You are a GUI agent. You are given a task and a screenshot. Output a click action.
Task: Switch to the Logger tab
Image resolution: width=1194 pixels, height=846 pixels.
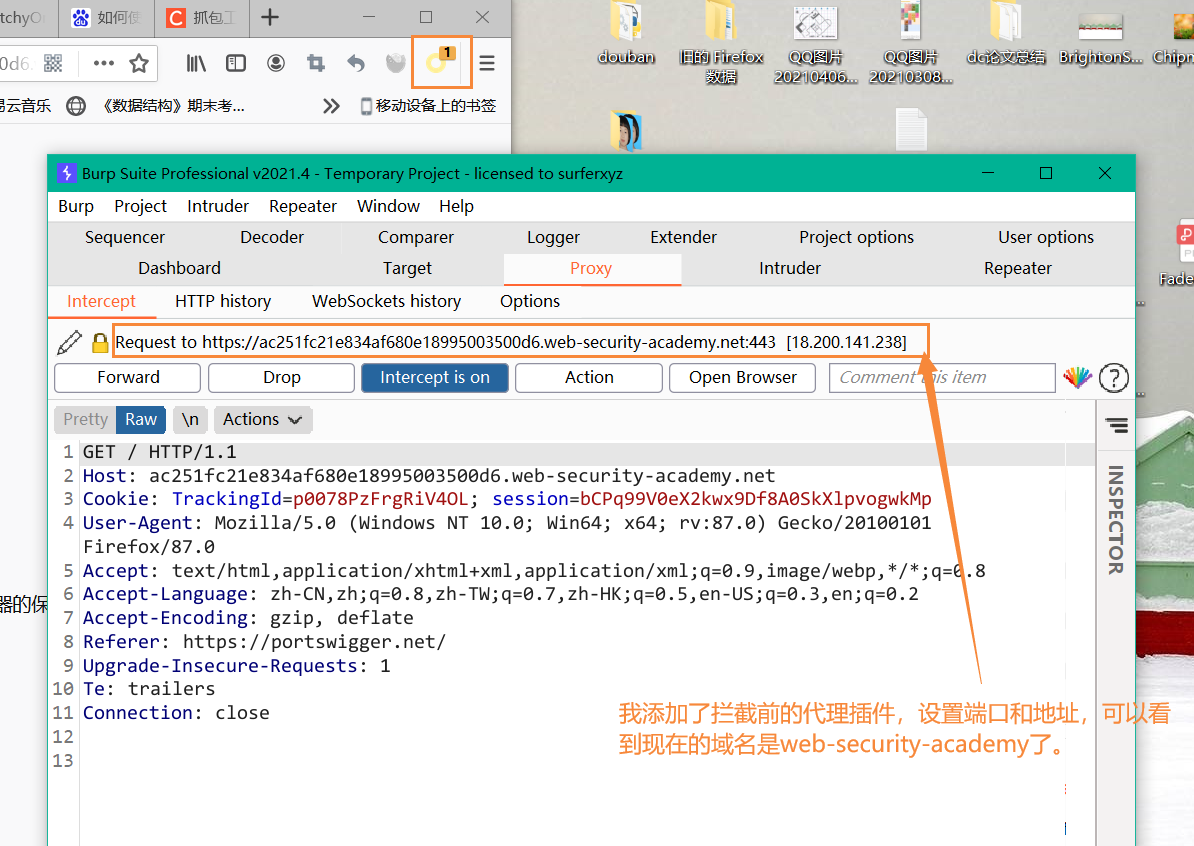click(554, 238)
